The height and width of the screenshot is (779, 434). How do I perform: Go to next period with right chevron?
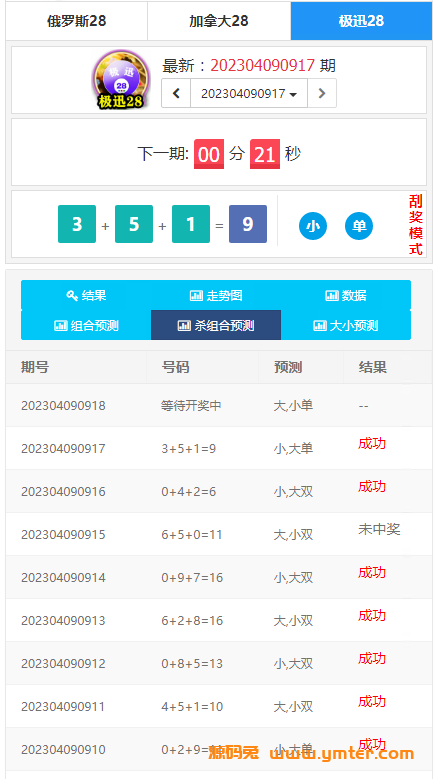[322, 93]
